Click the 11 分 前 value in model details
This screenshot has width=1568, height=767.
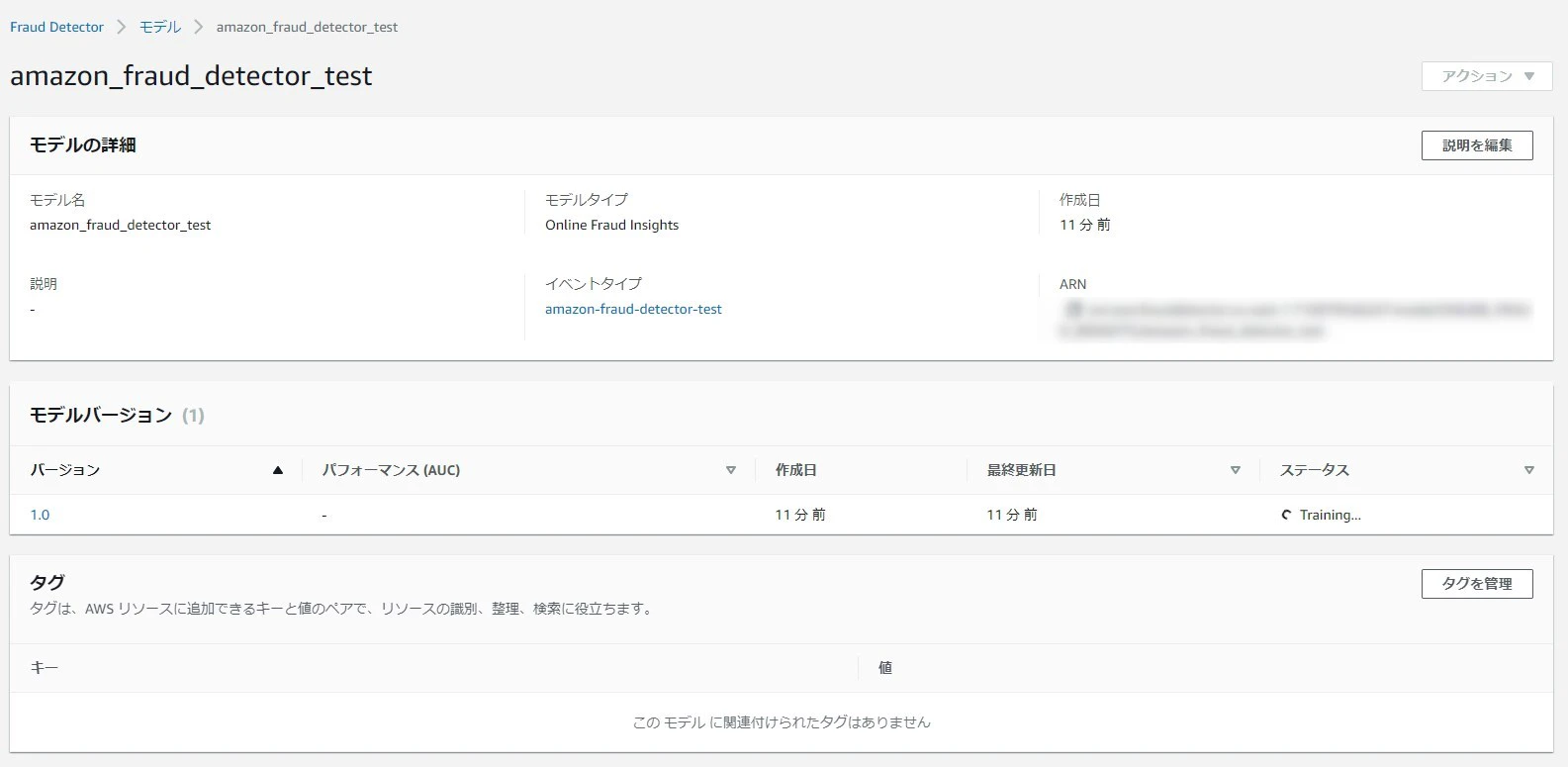(1084, 225)
